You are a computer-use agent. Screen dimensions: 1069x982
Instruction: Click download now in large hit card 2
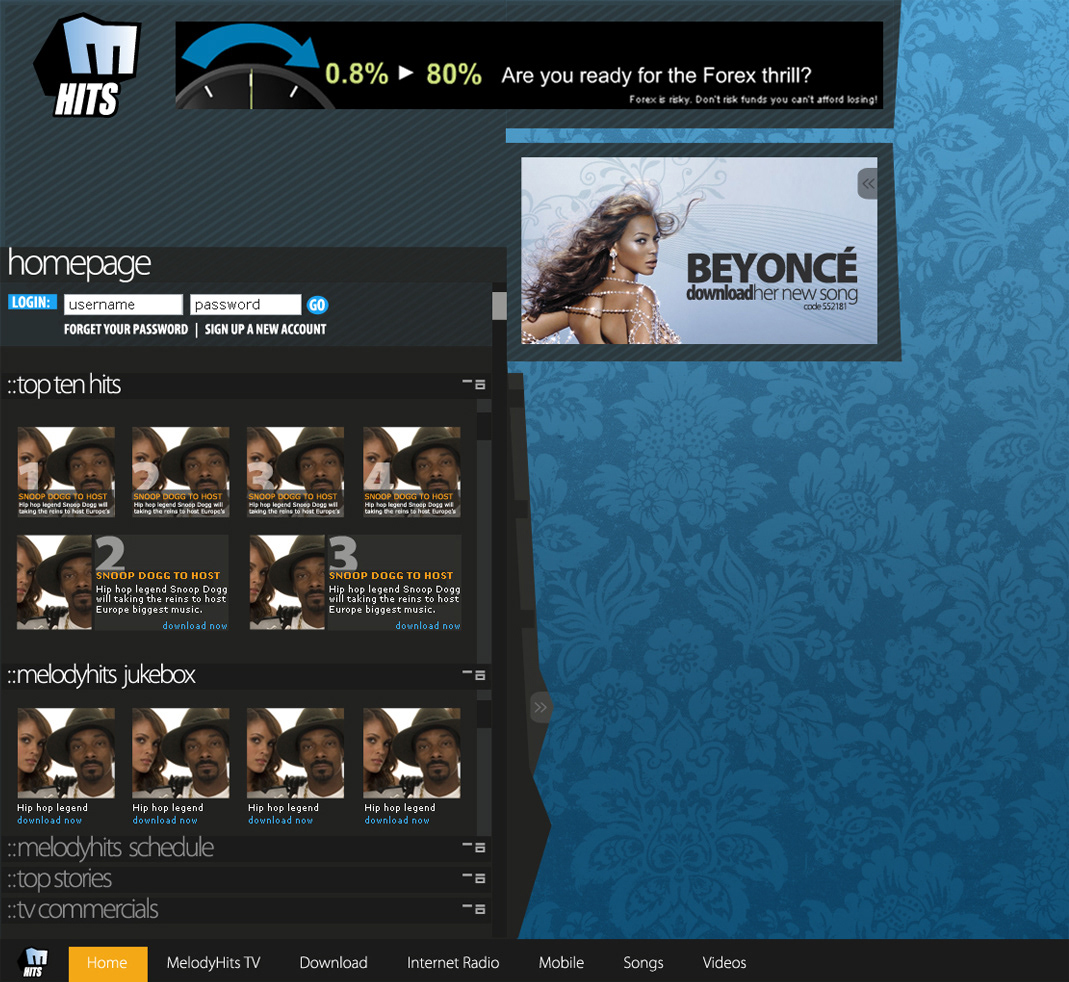tap(195, 625)
